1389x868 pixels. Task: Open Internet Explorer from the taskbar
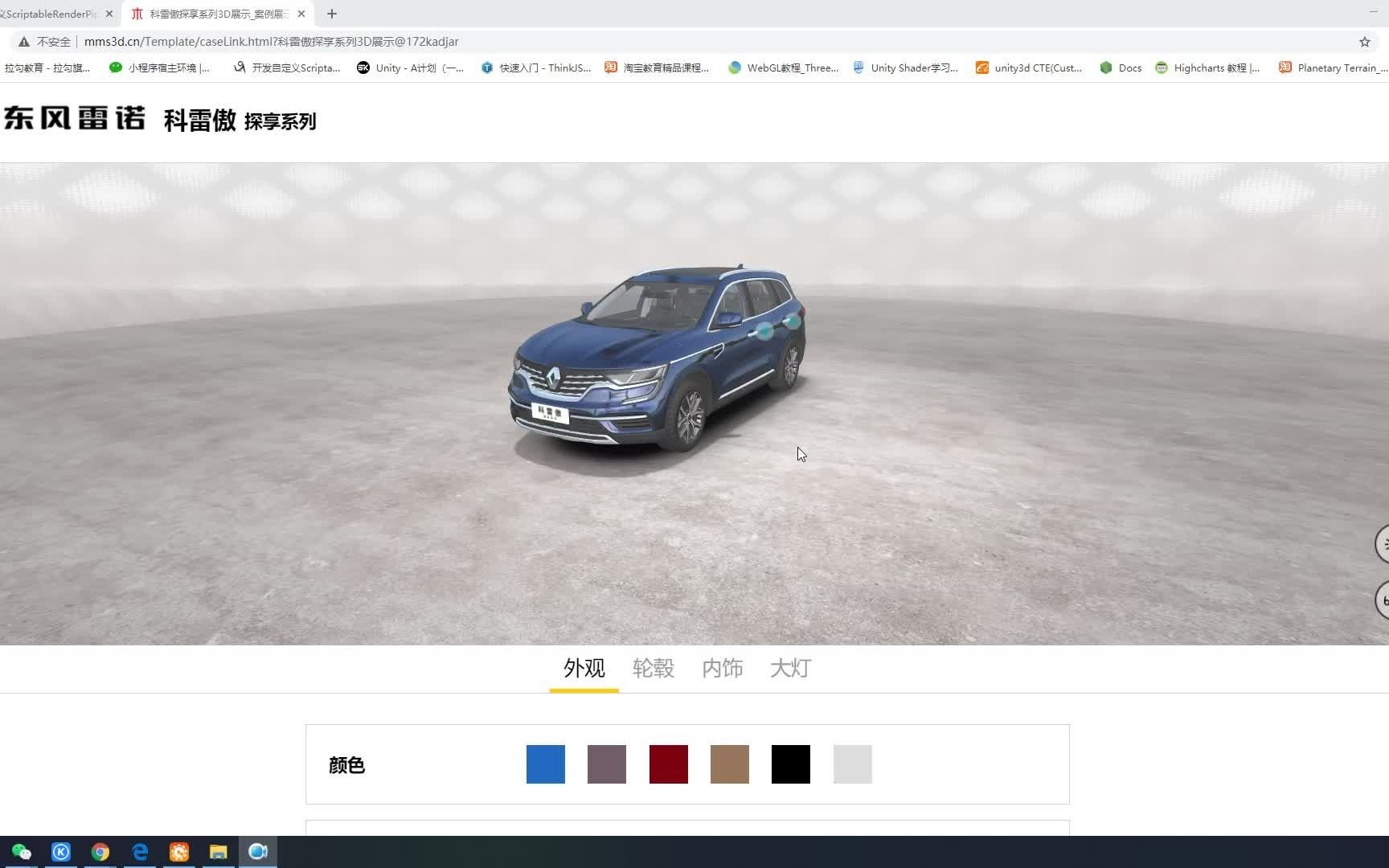pos(140,852)
